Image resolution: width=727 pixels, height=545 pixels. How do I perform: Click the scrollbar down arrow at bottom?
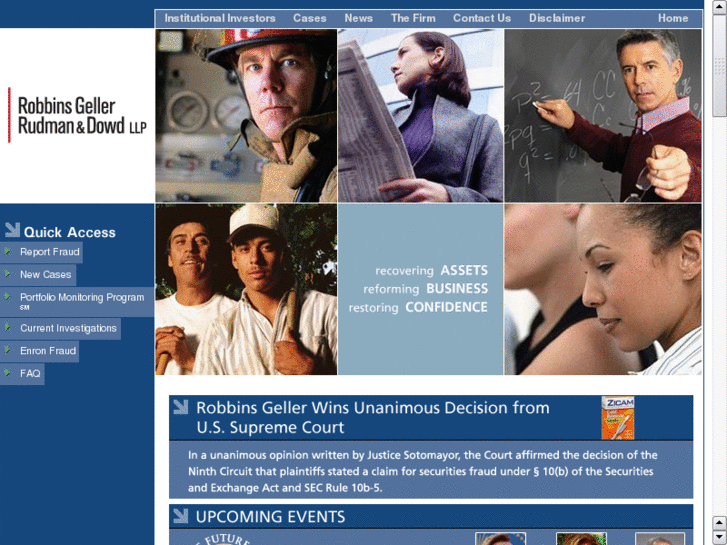[x=719, y=537]
